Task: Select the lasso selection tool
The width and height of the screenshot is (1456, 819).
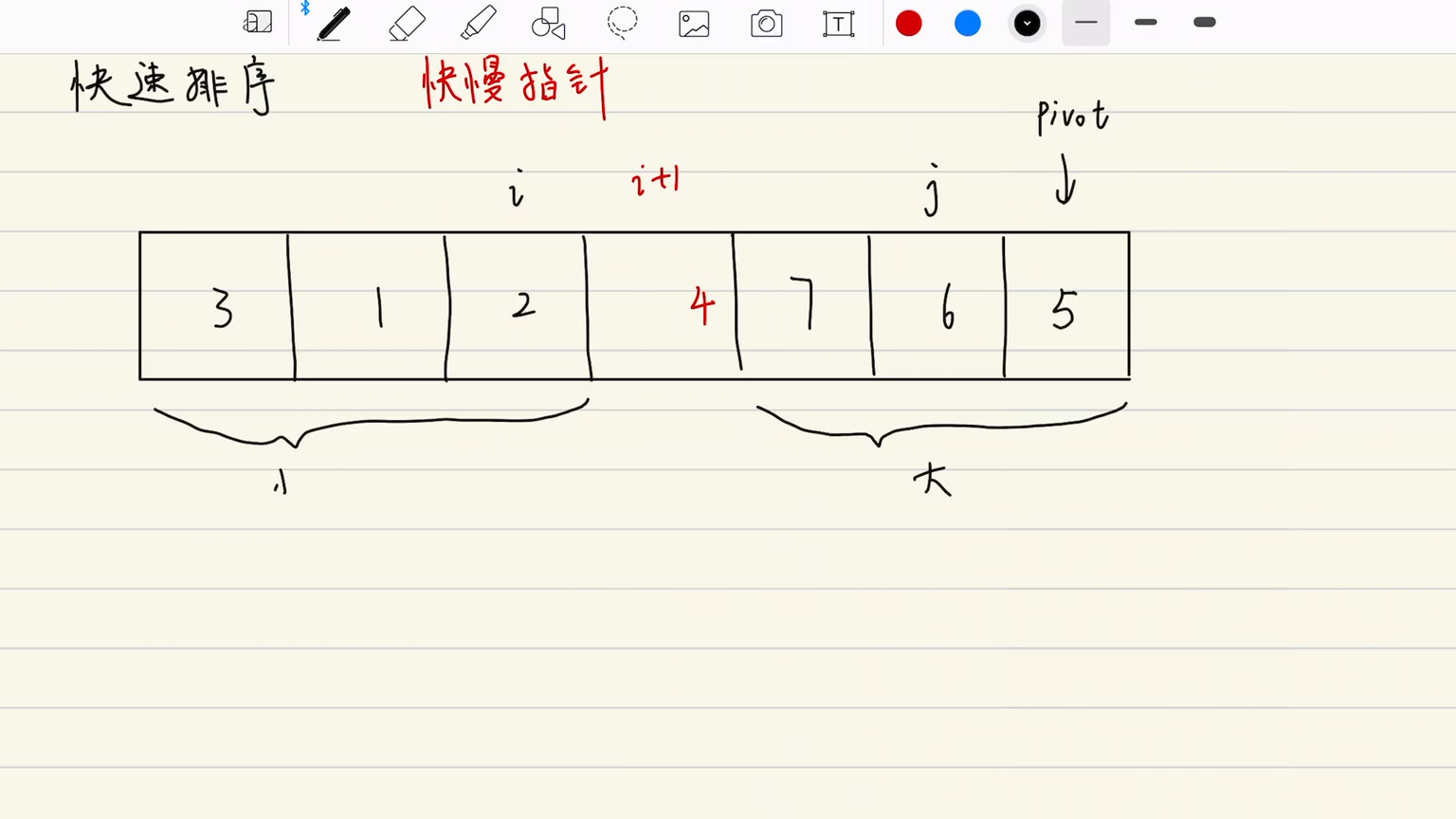Action: coord(622,23)
